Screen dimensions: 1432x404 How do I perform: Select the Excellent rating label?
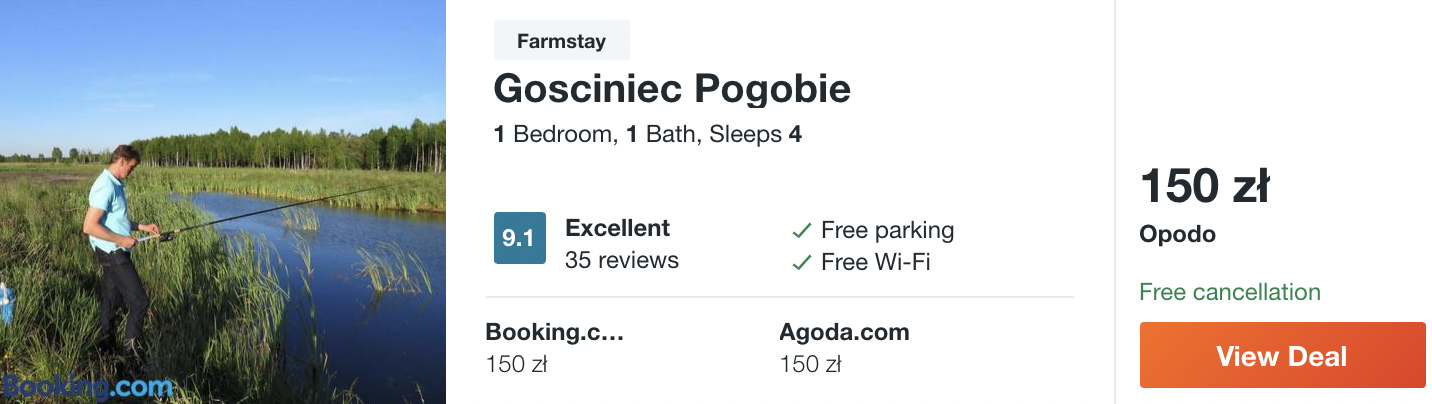point(617,228)
